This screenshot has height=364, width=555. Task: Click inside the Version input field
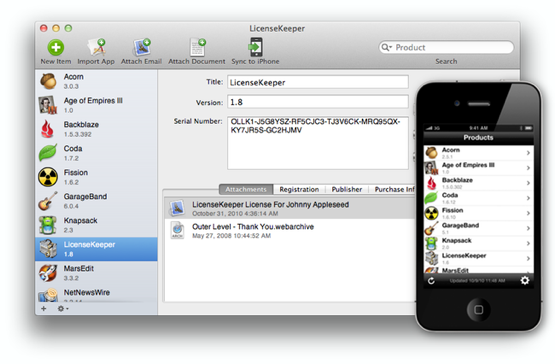click(317, 102)
